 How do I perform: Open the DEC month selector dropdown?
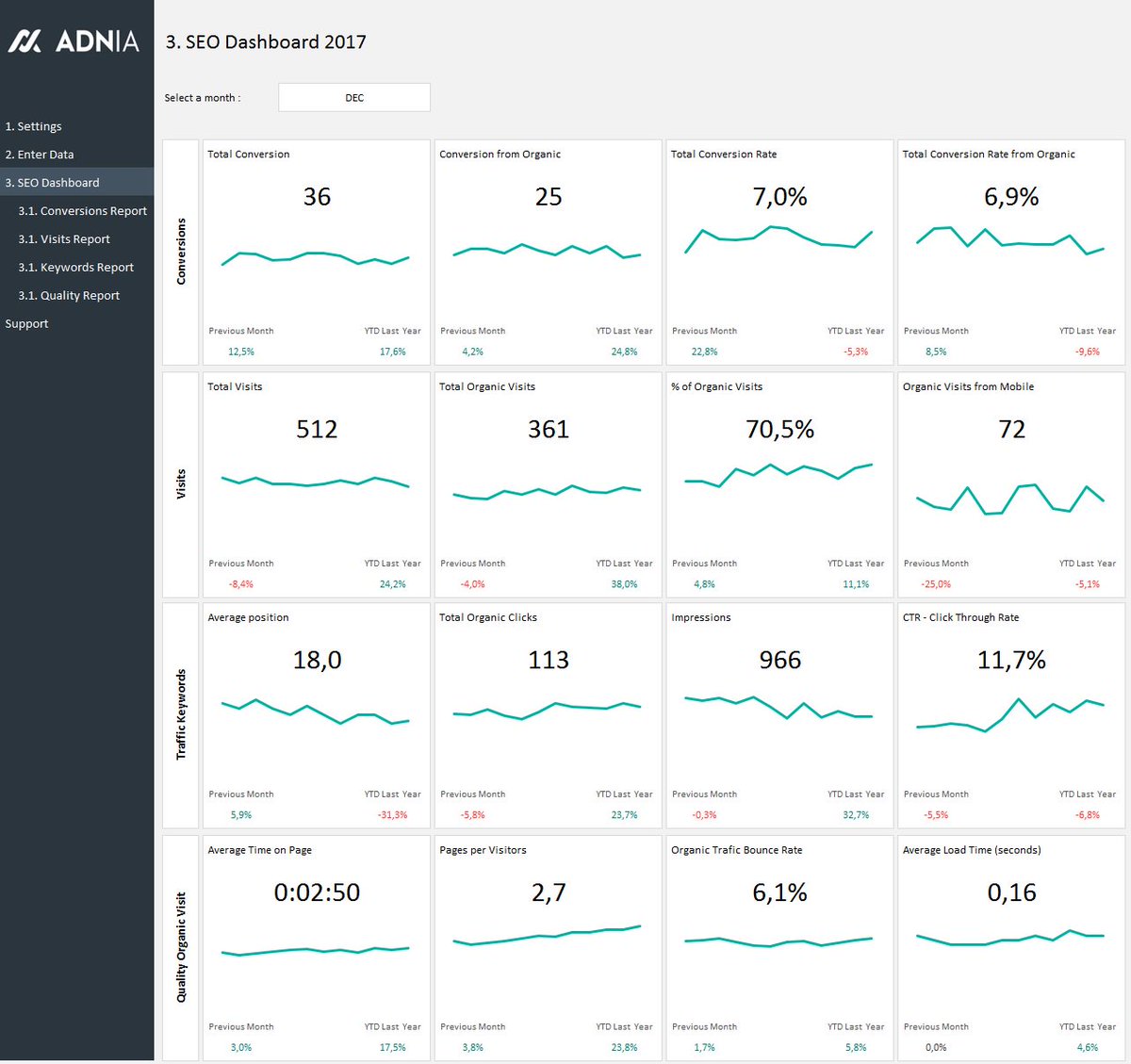353,97
